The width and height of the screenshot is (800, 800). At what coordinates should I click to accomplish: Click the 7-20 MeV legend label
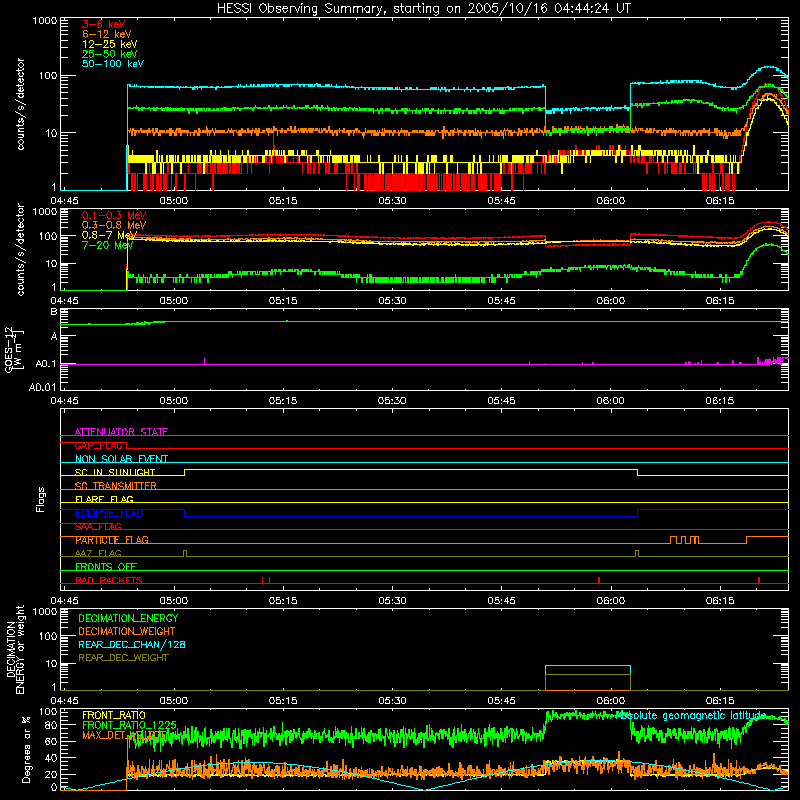[108, 245]
